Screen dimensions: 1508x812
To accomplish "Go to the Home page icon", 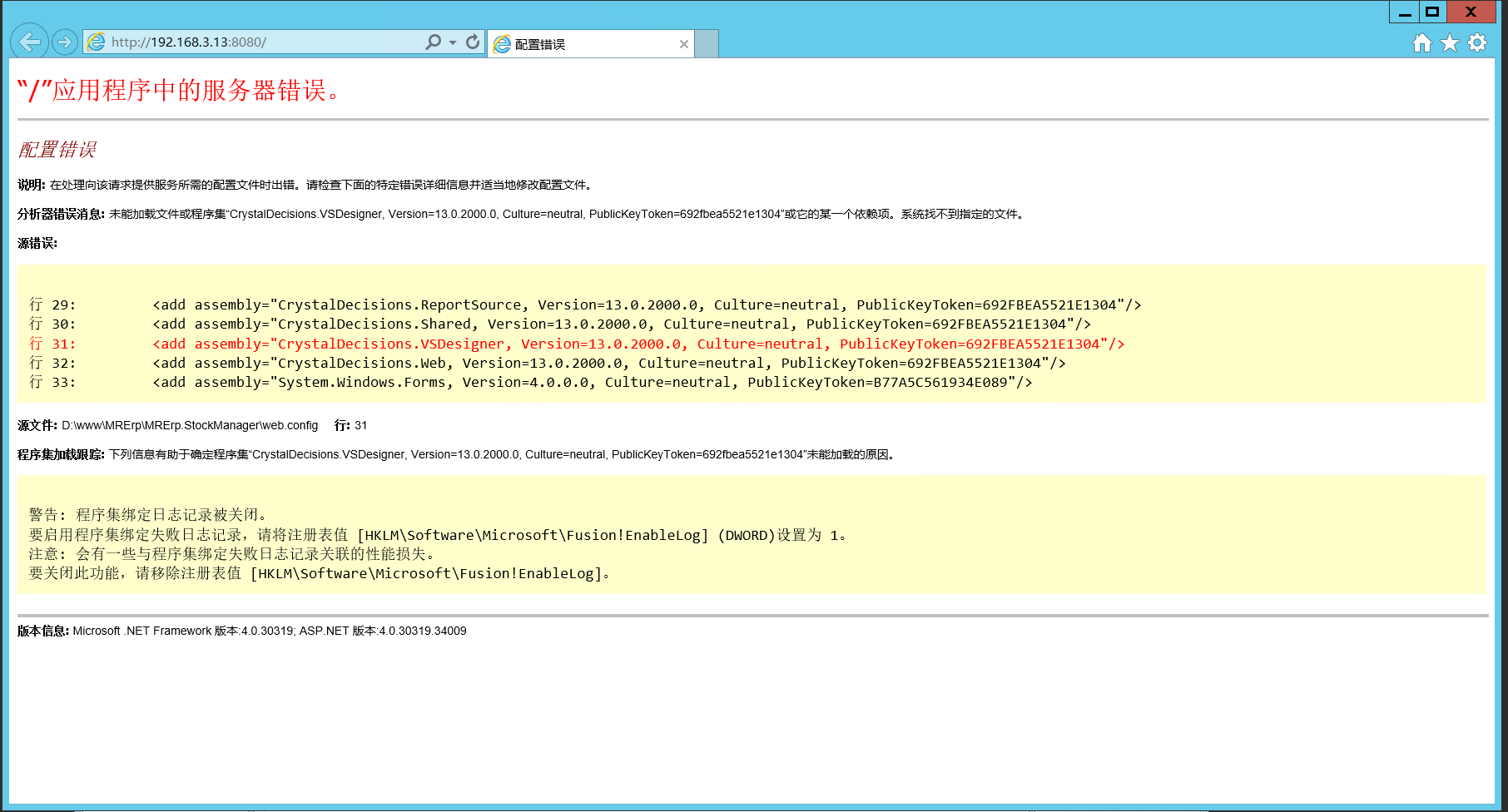I will [x=1422, y=42].
